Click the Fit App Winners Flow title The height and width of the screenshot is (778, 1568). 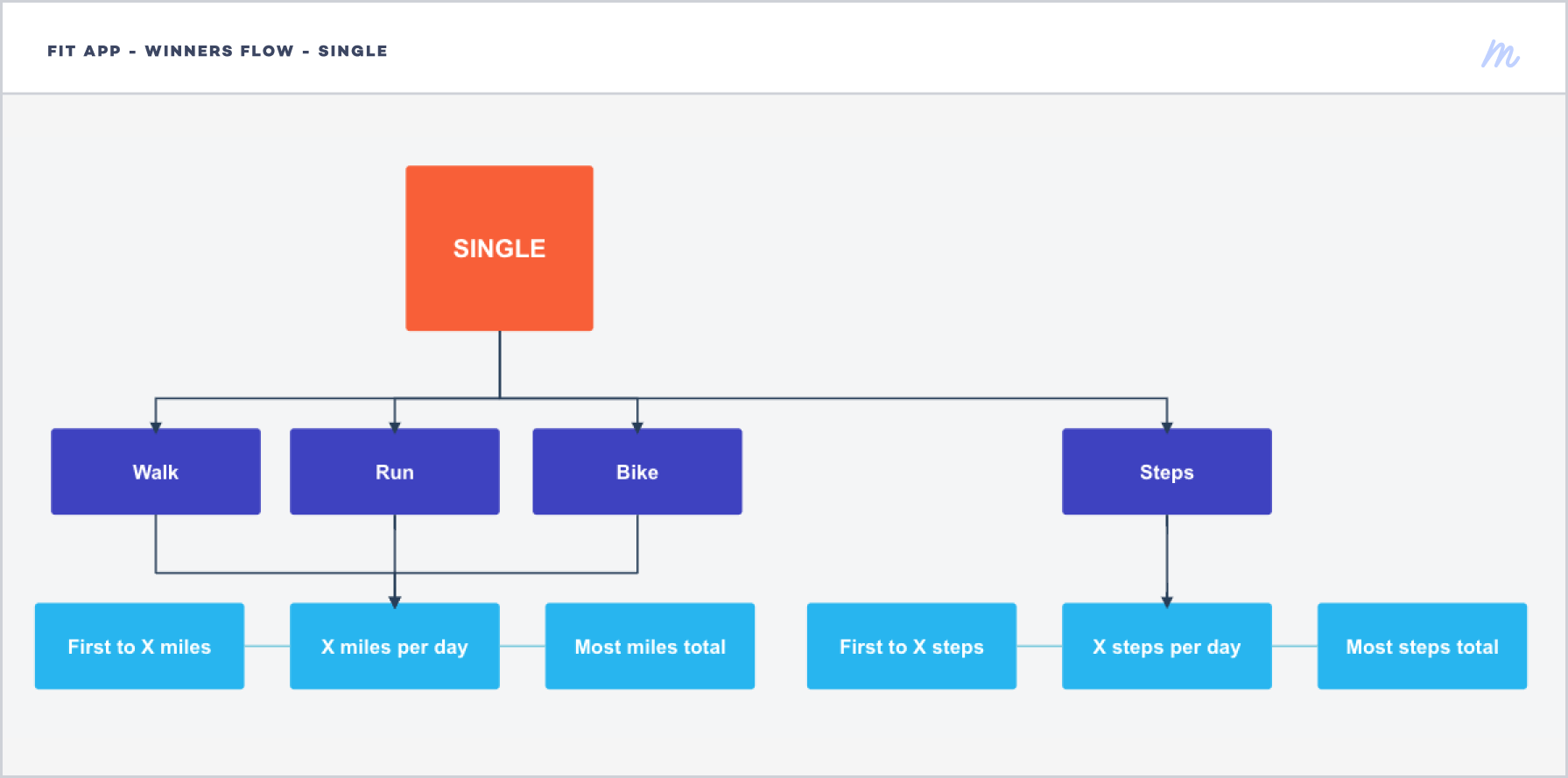click(217, 51)
